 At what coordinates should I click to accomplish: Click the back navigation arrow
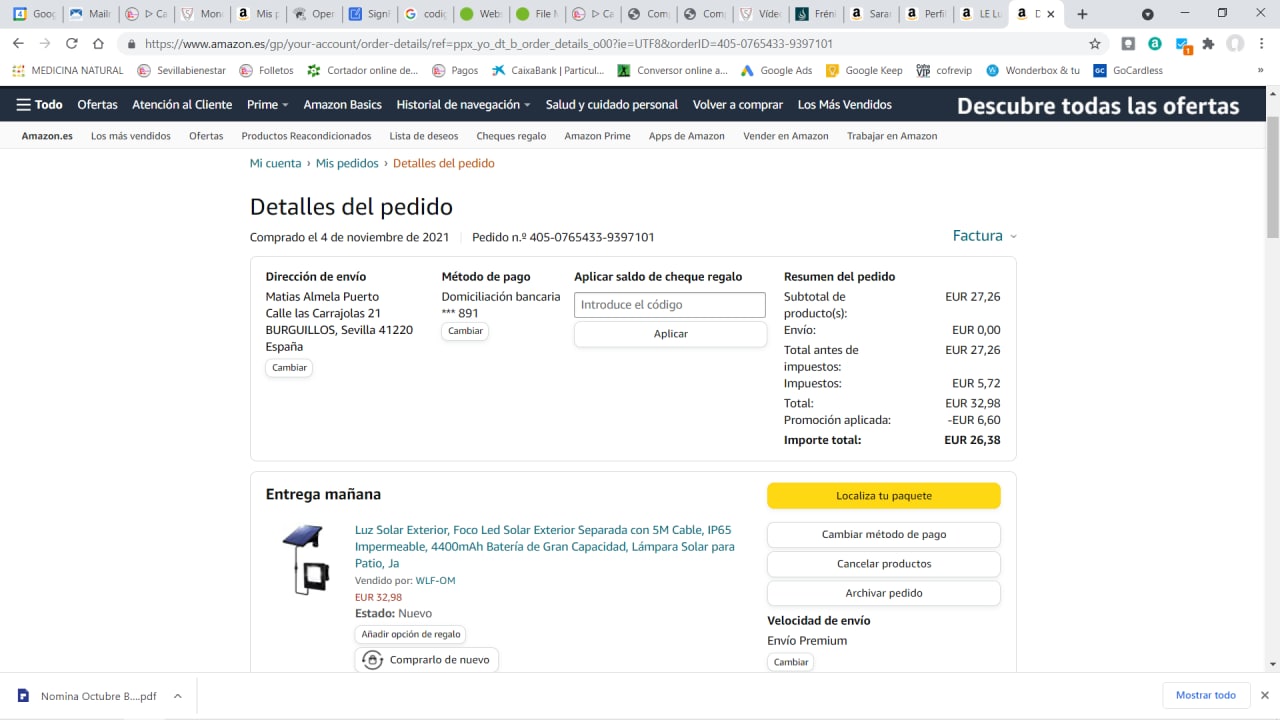coord(18,44)
